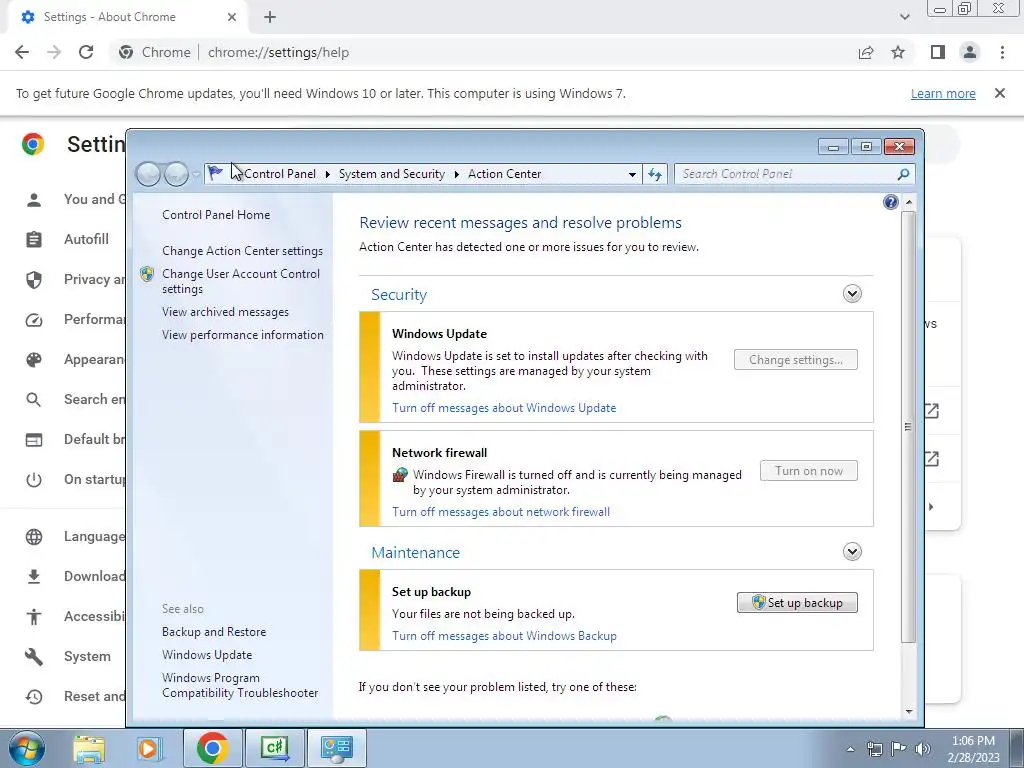The image size is (1024, 768).
Task: Turn off messages about network firewall
Action: [x=500, y=512]
